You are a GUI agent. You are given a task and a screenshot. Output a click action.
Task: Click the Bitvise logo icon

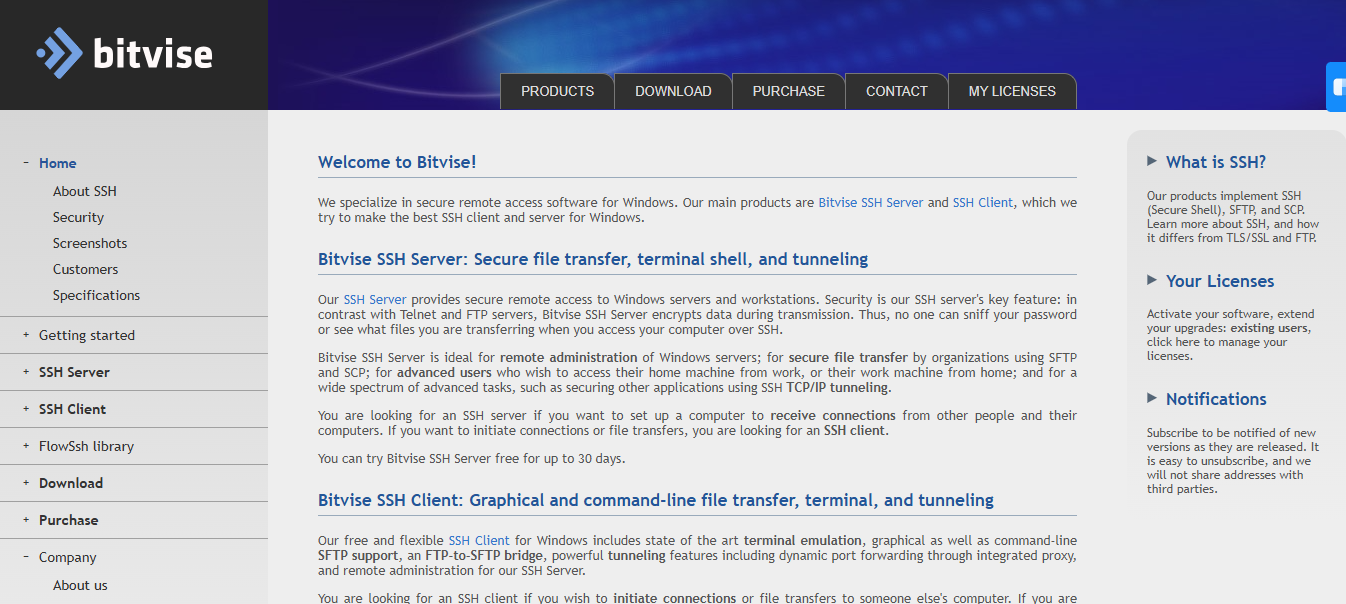pos(59,53)
